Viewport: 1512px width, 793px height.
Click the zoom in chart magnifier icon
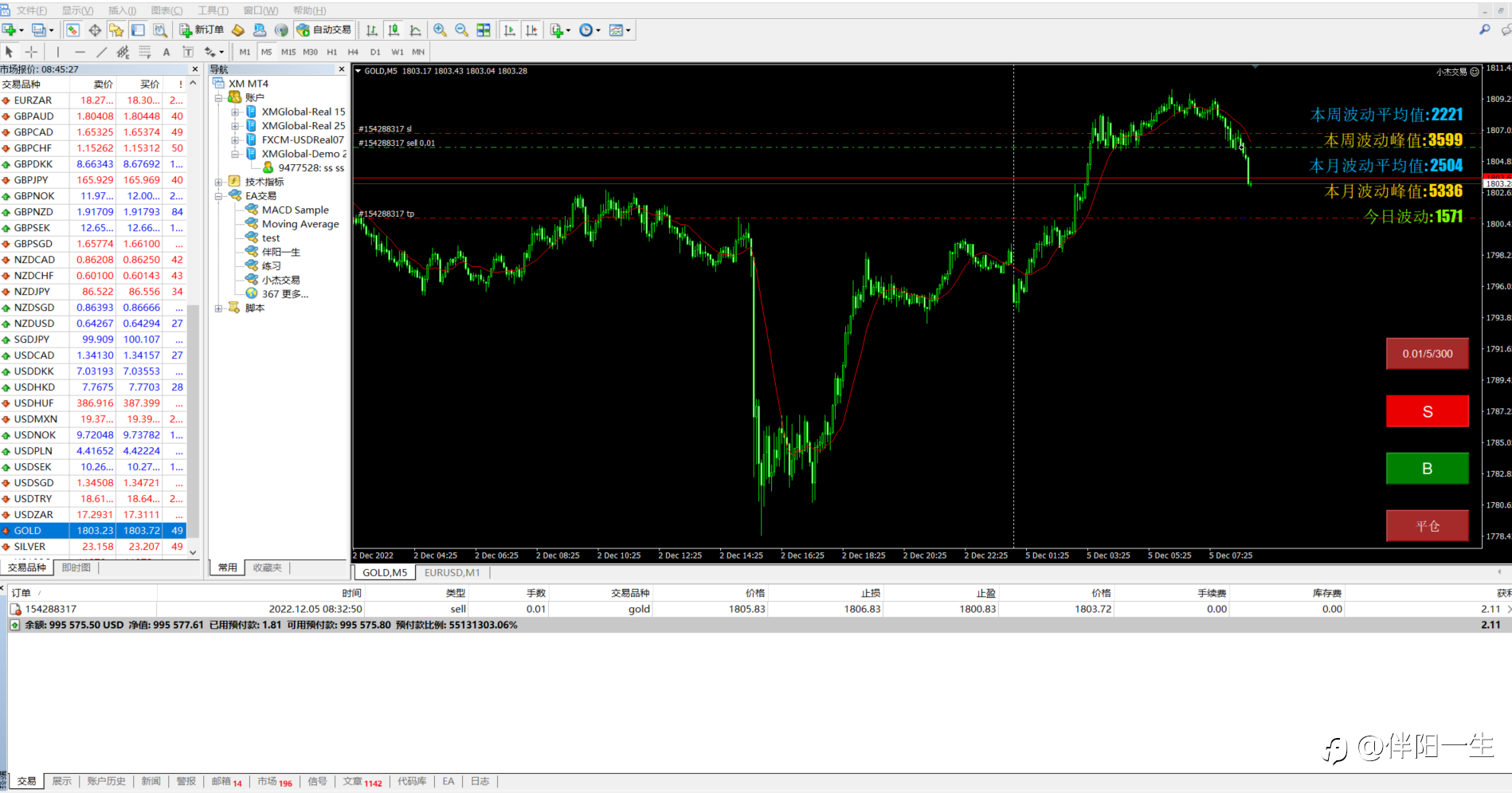click(440, 30)
